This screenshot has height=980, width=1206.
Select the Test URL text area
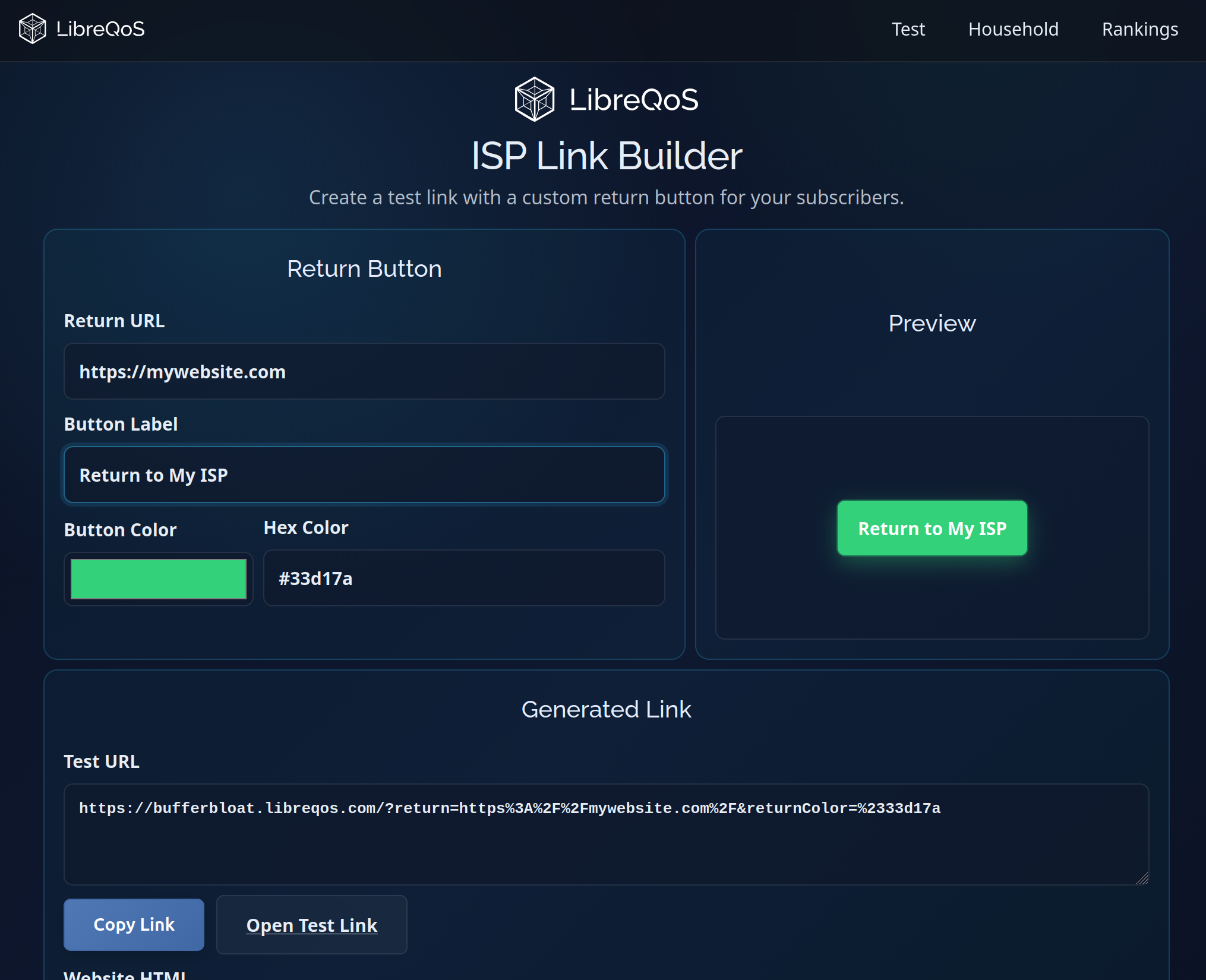[607, 834]
